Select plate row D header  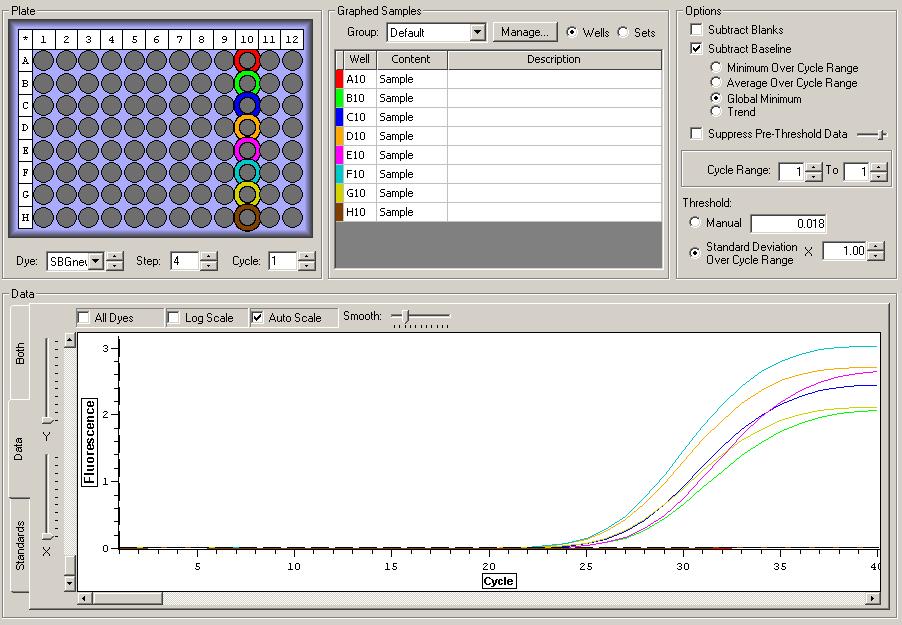coord(25,127)
